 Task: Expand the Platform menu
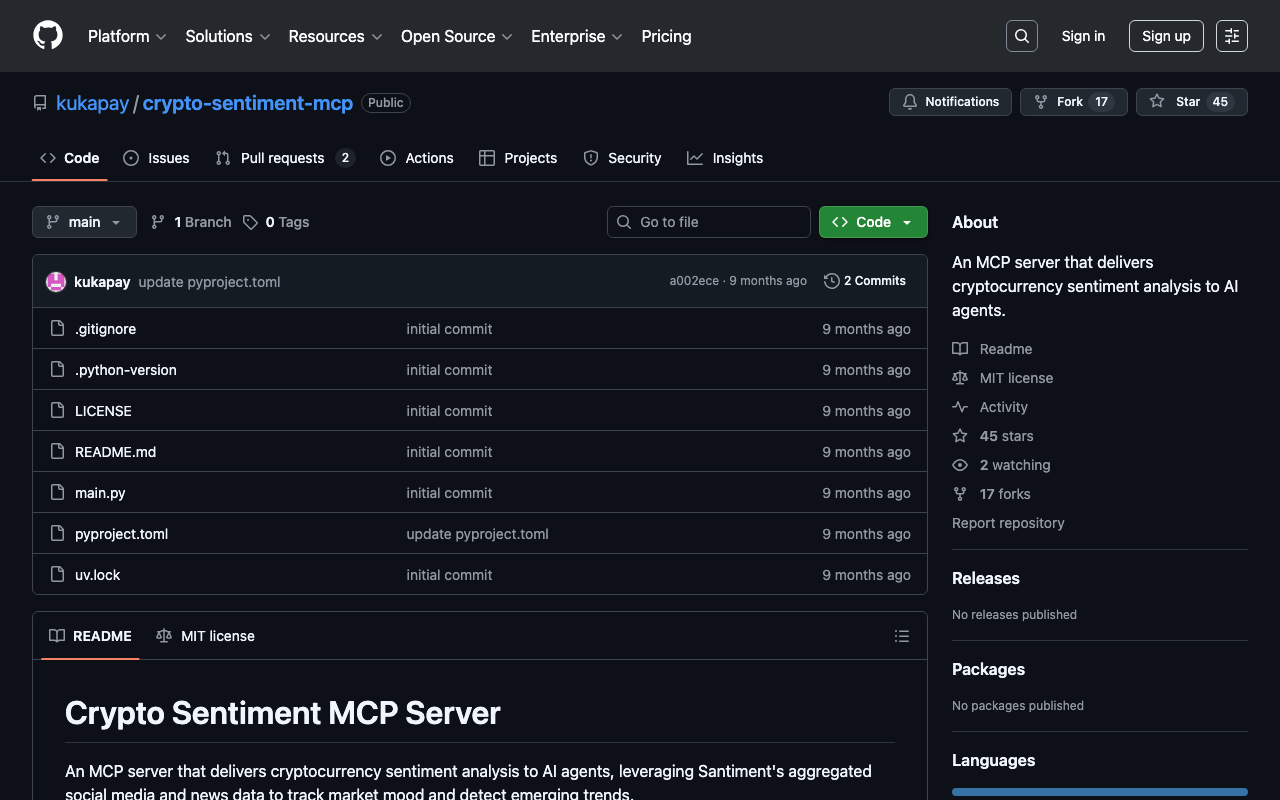(x=127, y=36)
